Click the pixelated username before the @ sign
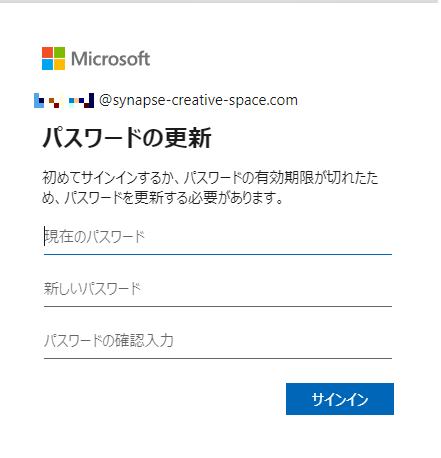Viewport: 441px width, 458px height. 64,100
